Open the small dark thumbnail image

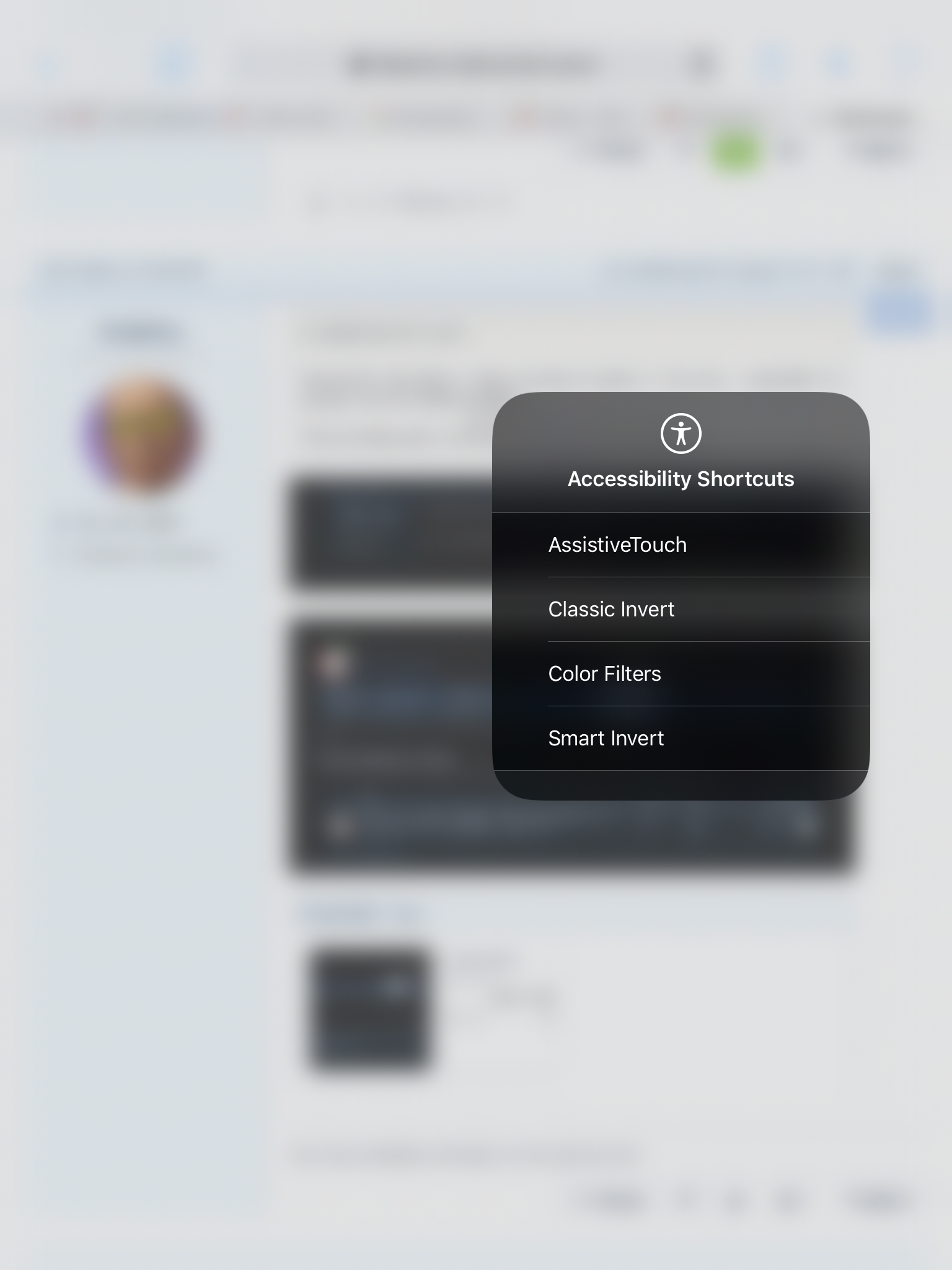[370, 1009]
